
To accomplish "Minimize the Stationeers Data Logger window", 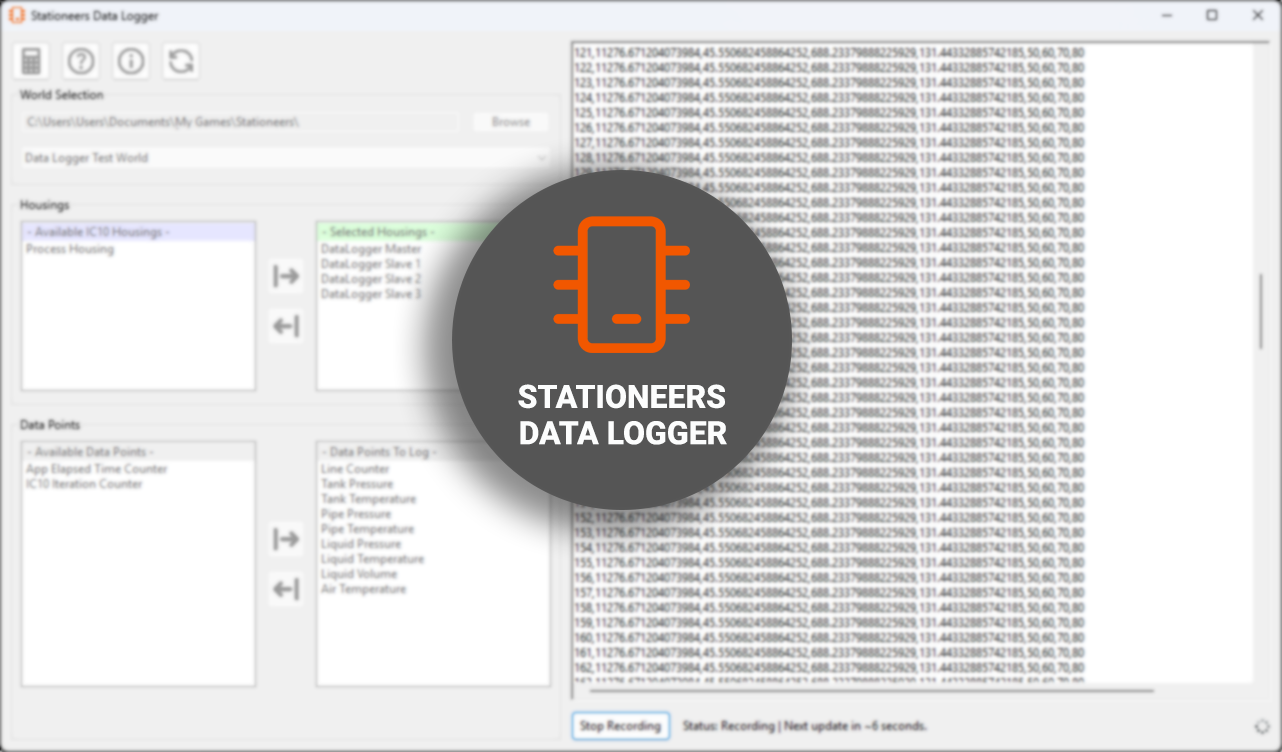I will point(1166,16).
